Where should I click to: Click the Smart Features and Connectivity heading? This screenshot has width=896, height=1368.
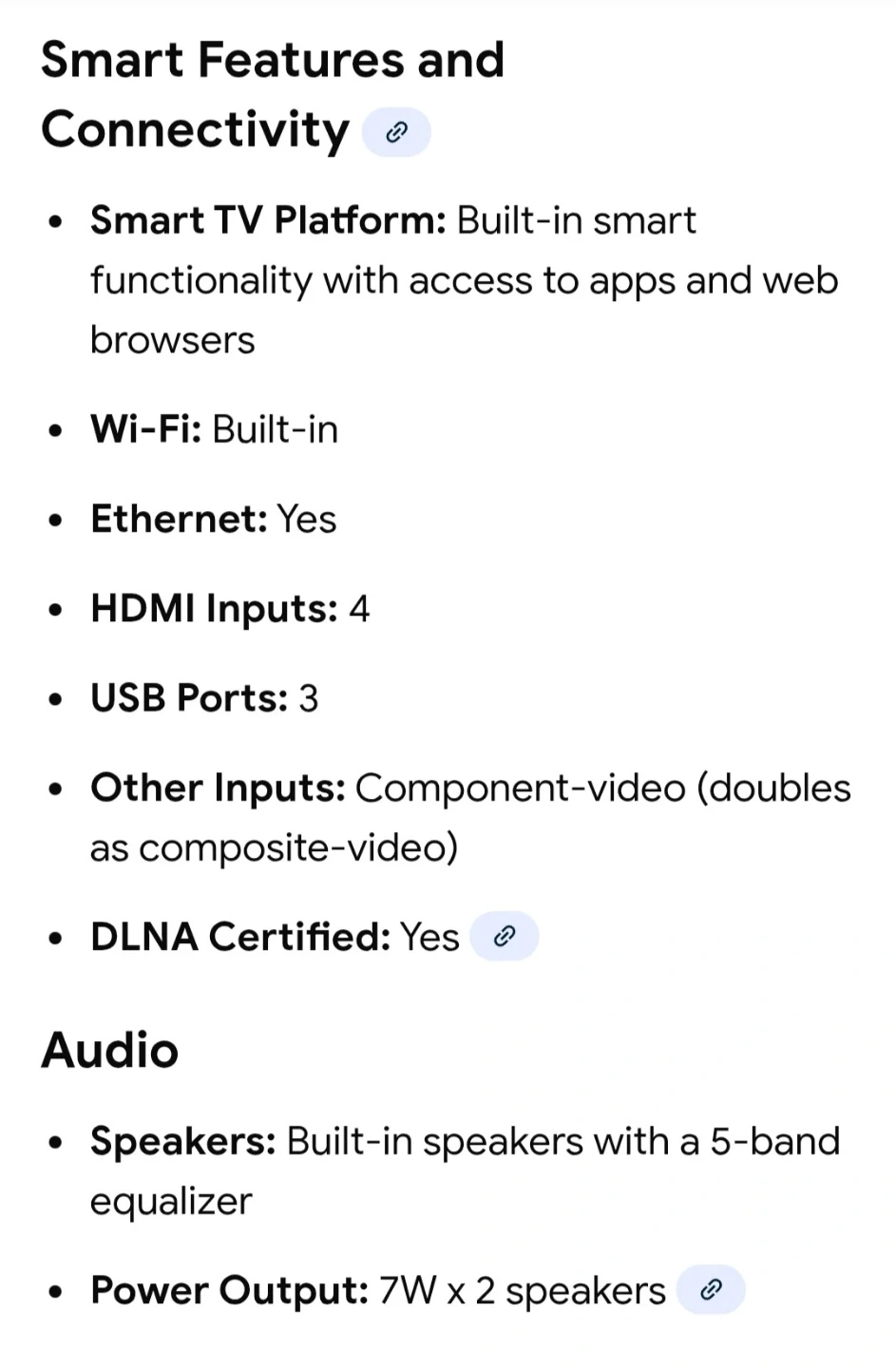(x=272, y=94)
